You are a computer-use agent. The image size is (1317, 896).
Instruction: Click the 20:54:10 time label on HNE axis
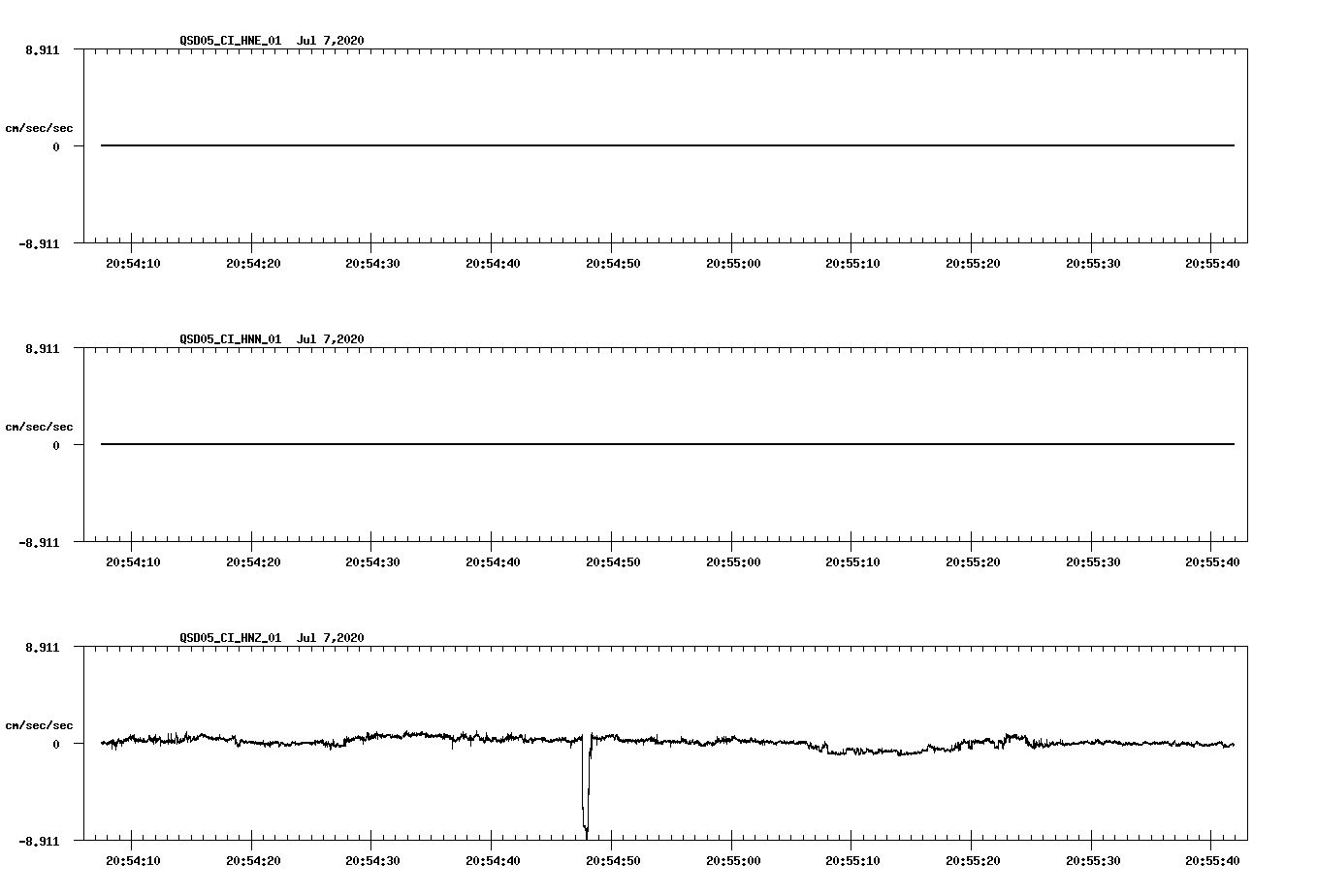[133, 263]
